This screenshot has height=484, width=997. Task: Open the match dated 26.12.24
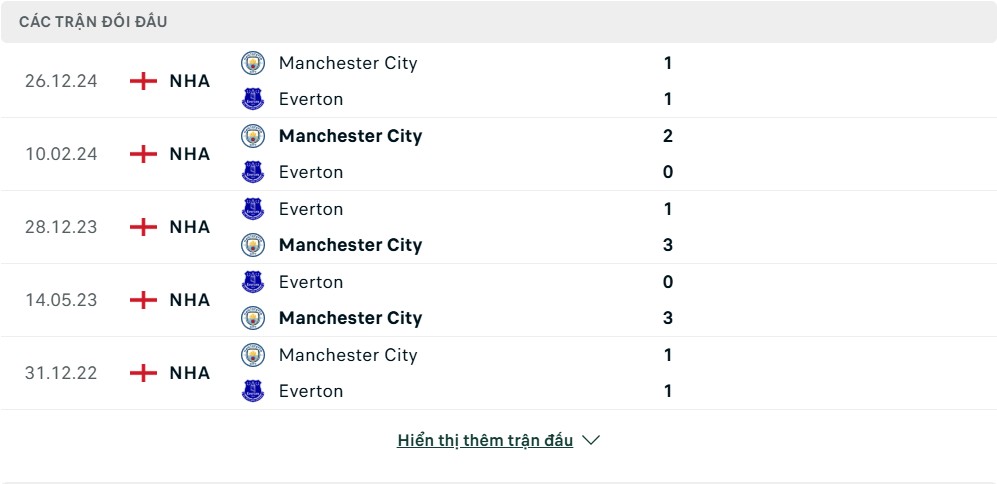point(498,81)
